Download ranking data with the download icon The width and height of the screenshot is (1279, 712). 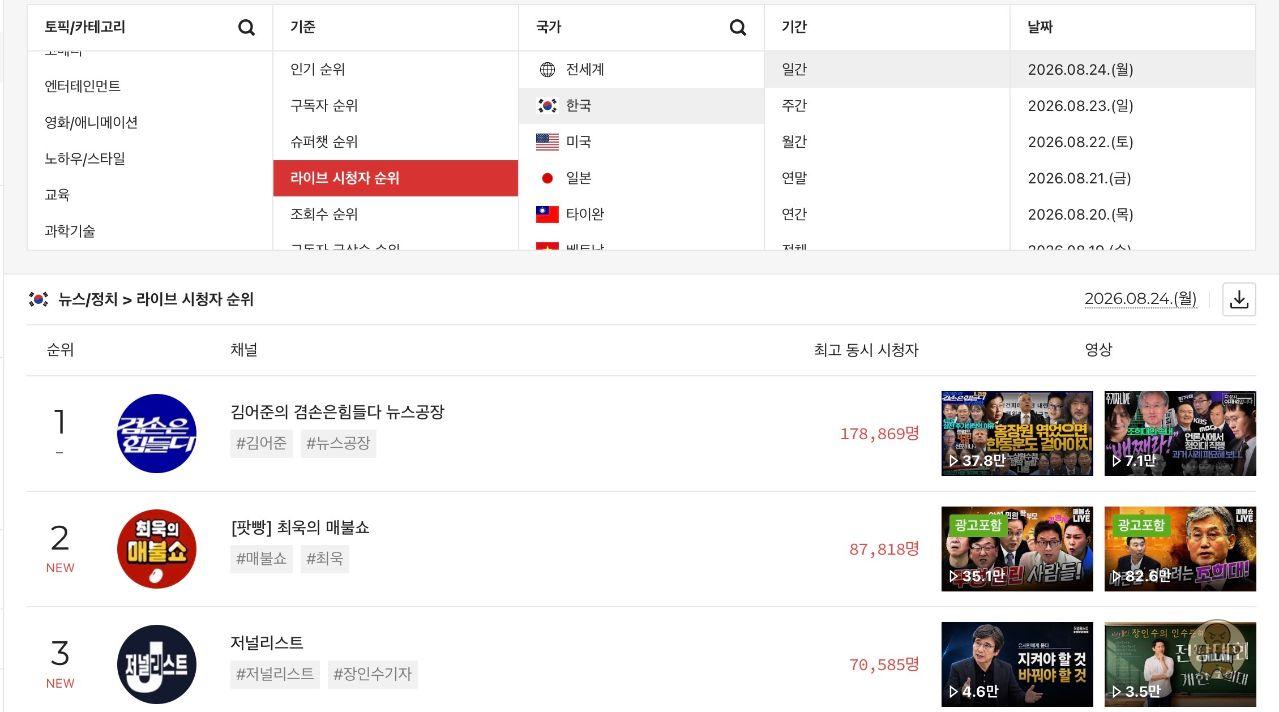[1239, 299]
